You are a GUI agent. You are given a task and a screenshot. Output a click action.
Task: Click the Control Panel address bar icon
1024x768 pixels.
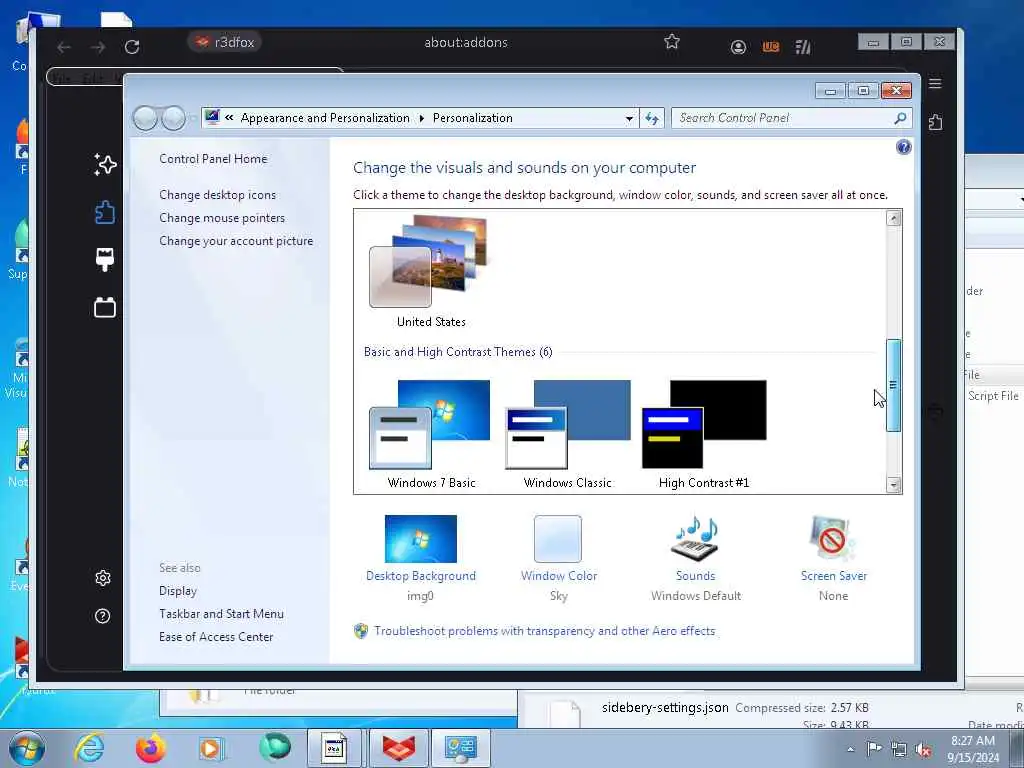tap(212, 118)
